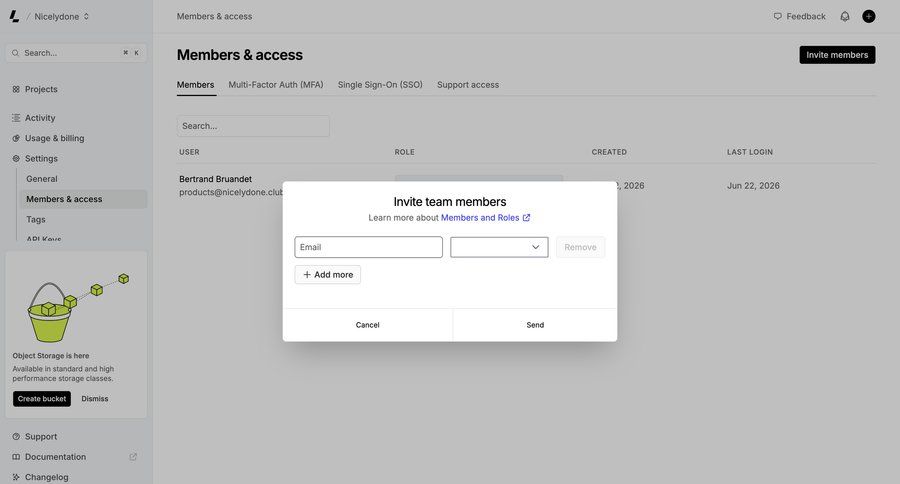Click products@nicelydone.club email text

231,192
